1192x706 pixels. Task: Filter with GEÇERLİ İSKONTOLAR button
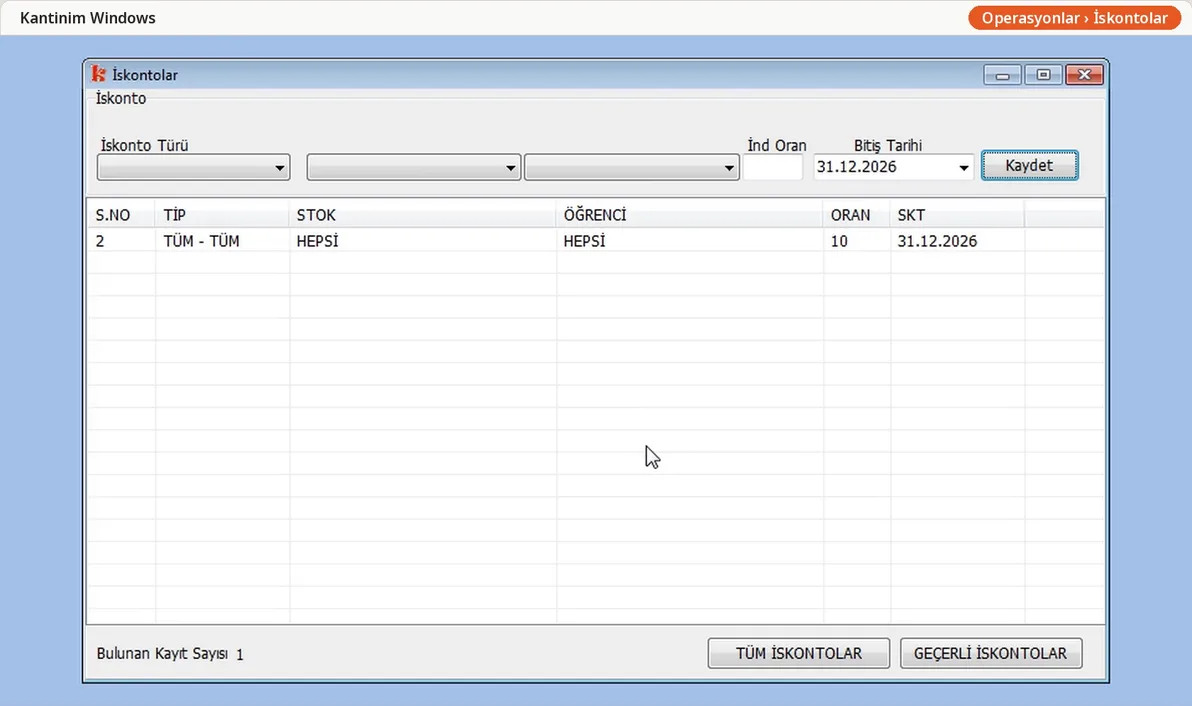[x=991, y=654]
